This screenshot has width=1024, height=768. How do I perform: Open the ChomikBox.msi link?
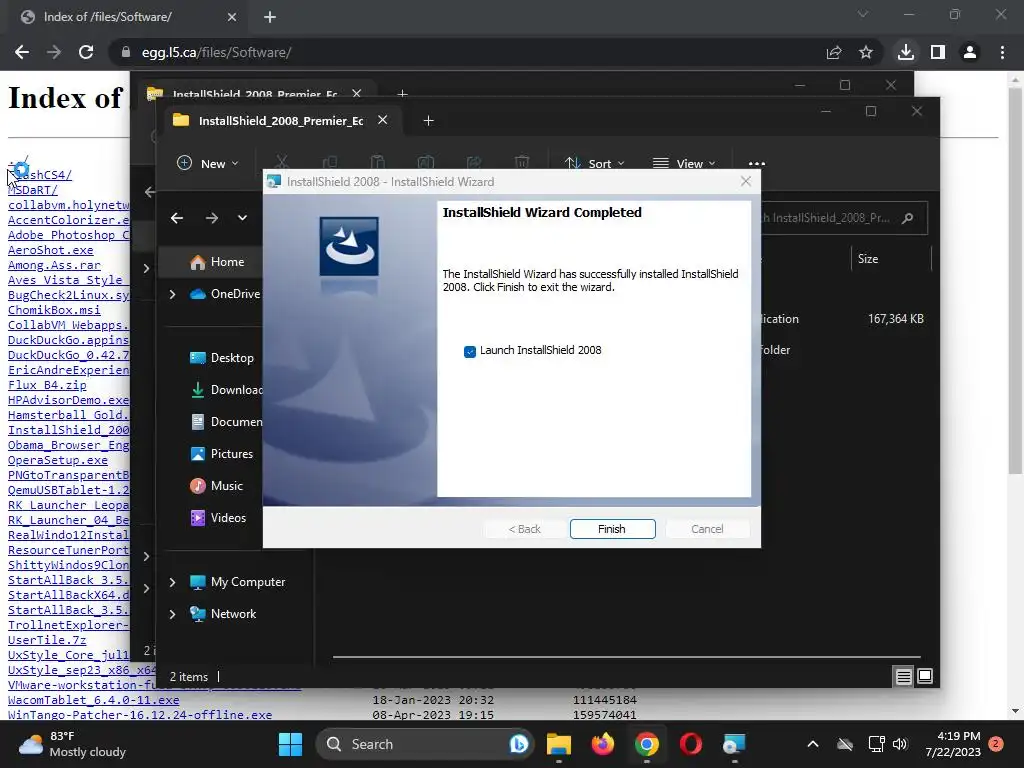pos(54,310)
